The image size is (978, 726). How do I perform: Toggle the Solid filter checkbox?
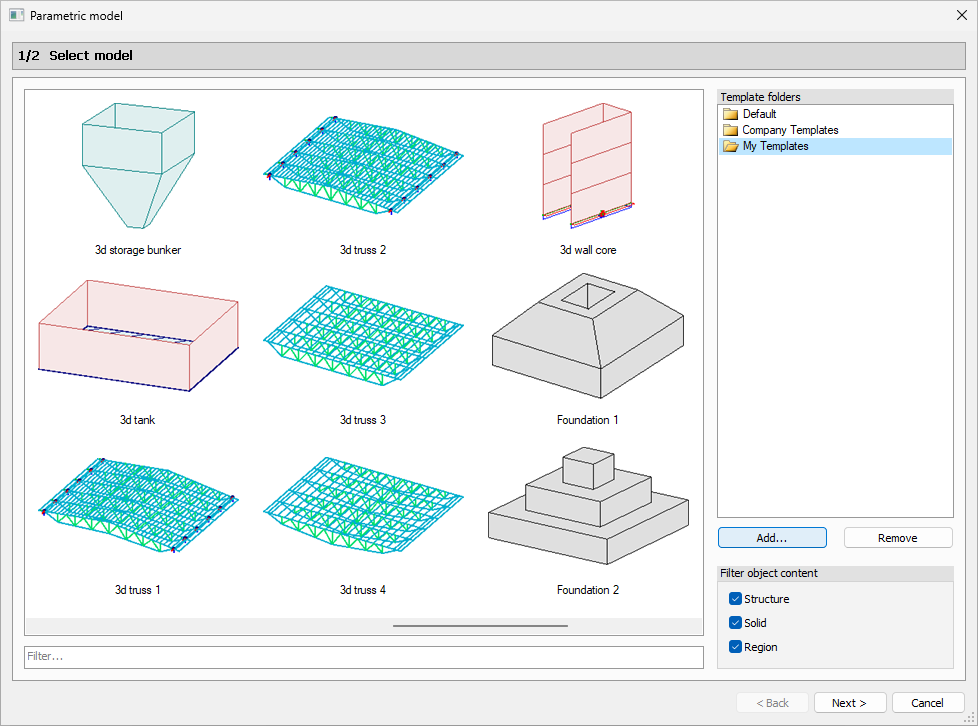point(736,623)
